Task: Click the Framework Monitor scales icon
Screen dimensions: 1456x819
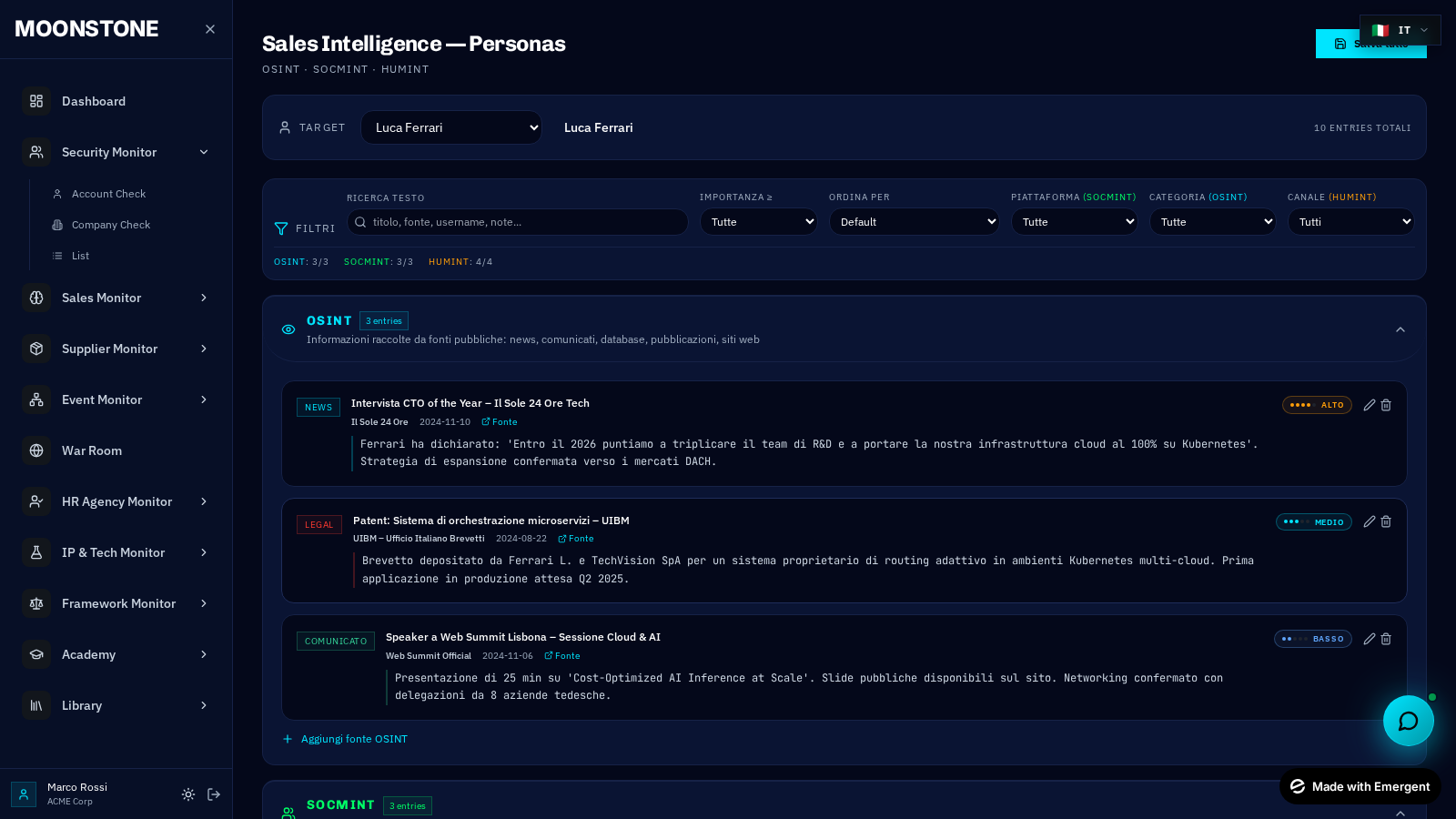Action: click(x=36, y=603)
